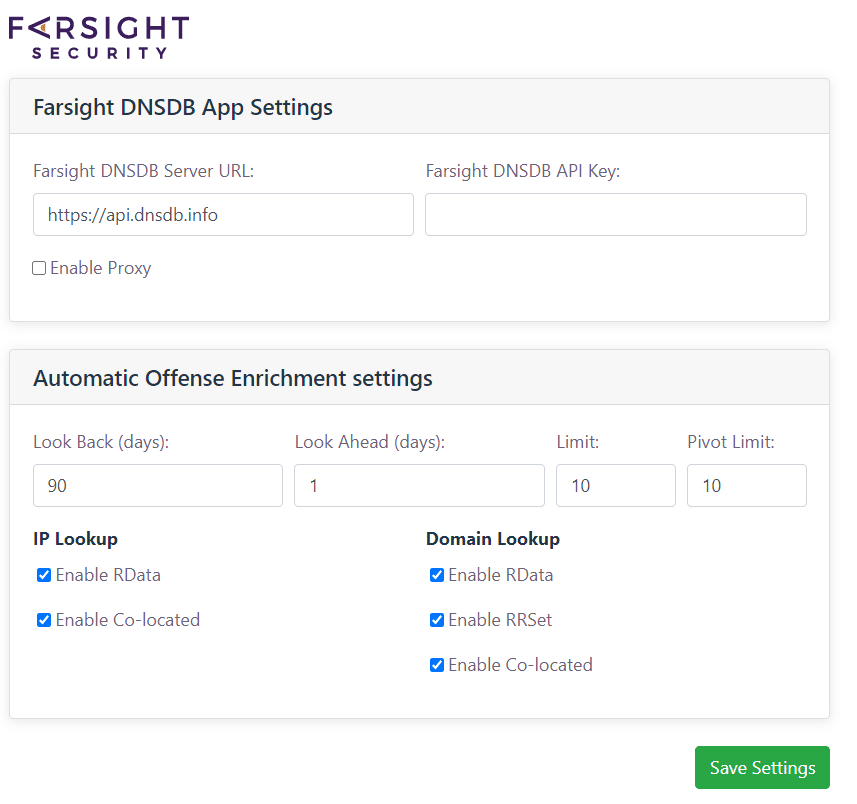The height and width of the screenshot is (804, 857).
Task: Select the Look Back days input
Action: coord(158,485)
